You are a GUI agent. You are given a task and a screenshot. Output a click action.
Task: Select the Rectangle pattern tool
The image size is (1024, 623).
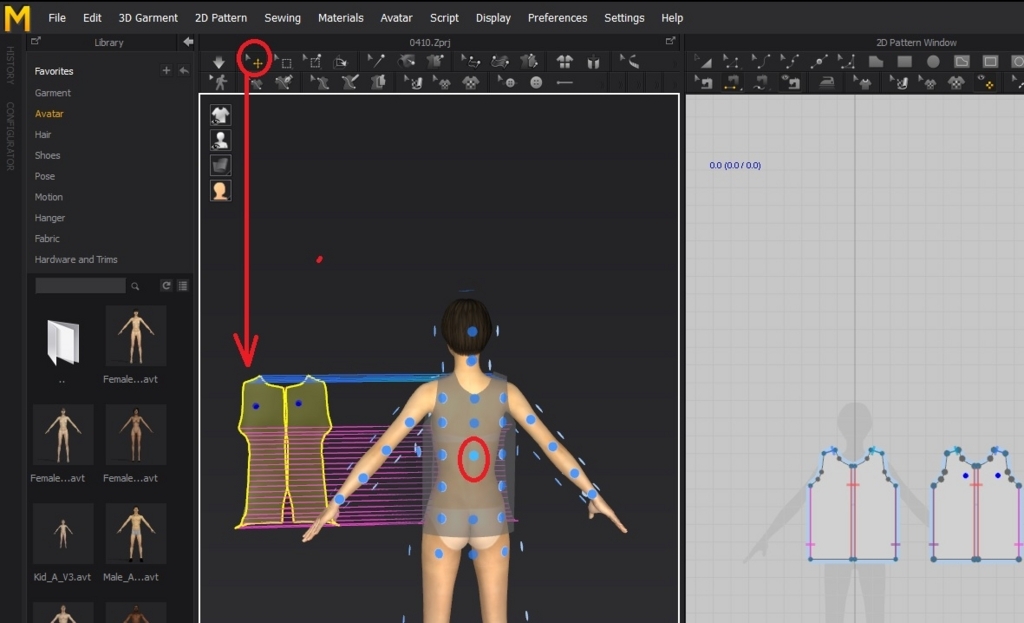904,62
